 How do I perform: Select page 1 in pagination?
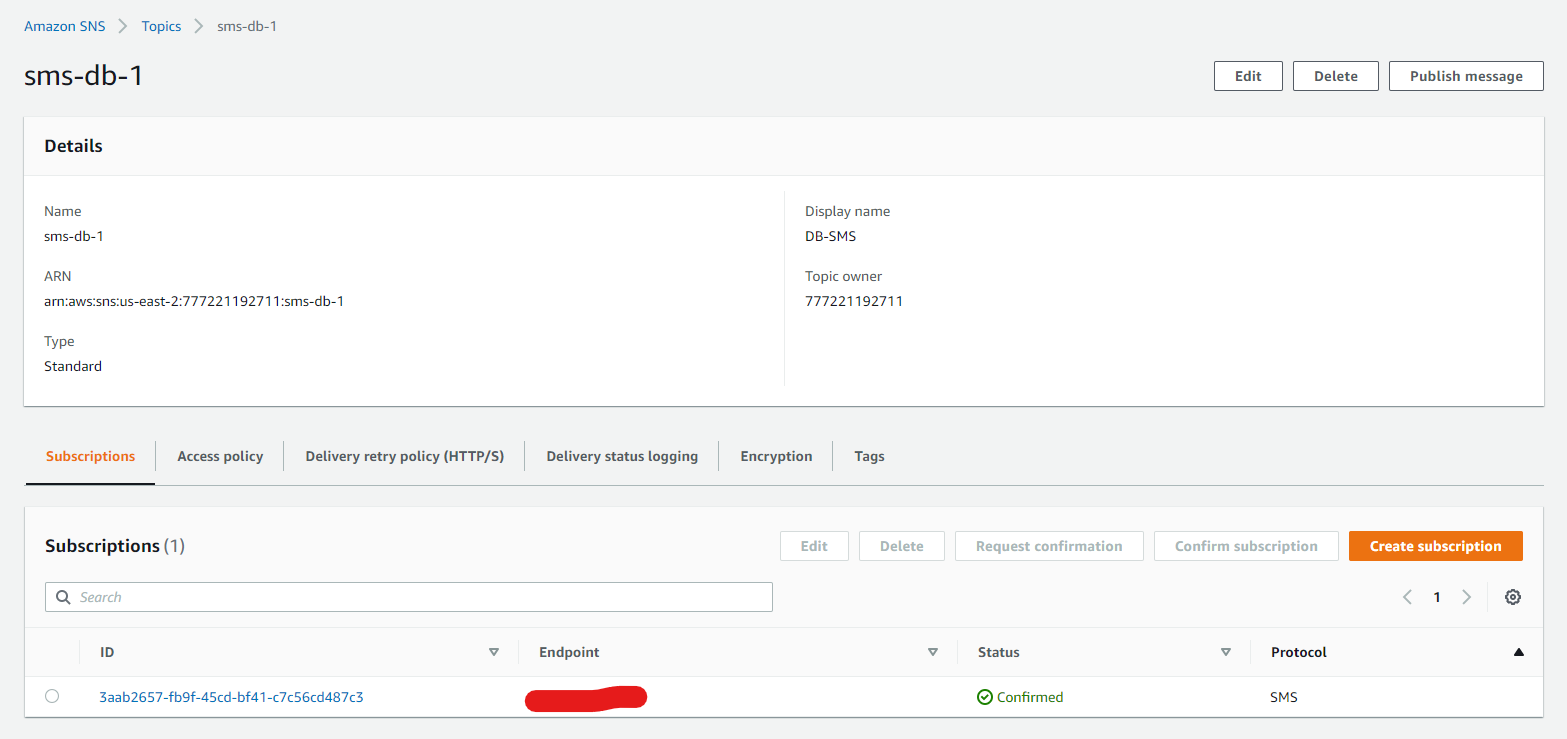click(x=1436, y=596)
